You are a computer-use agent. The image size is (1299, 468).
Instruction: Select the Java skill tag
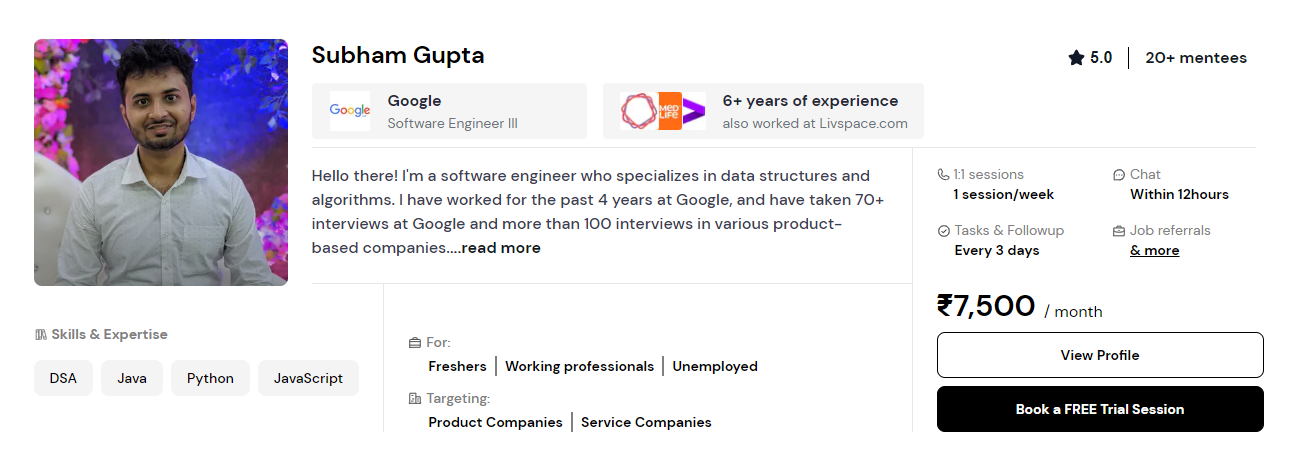(x=132, y=379)
